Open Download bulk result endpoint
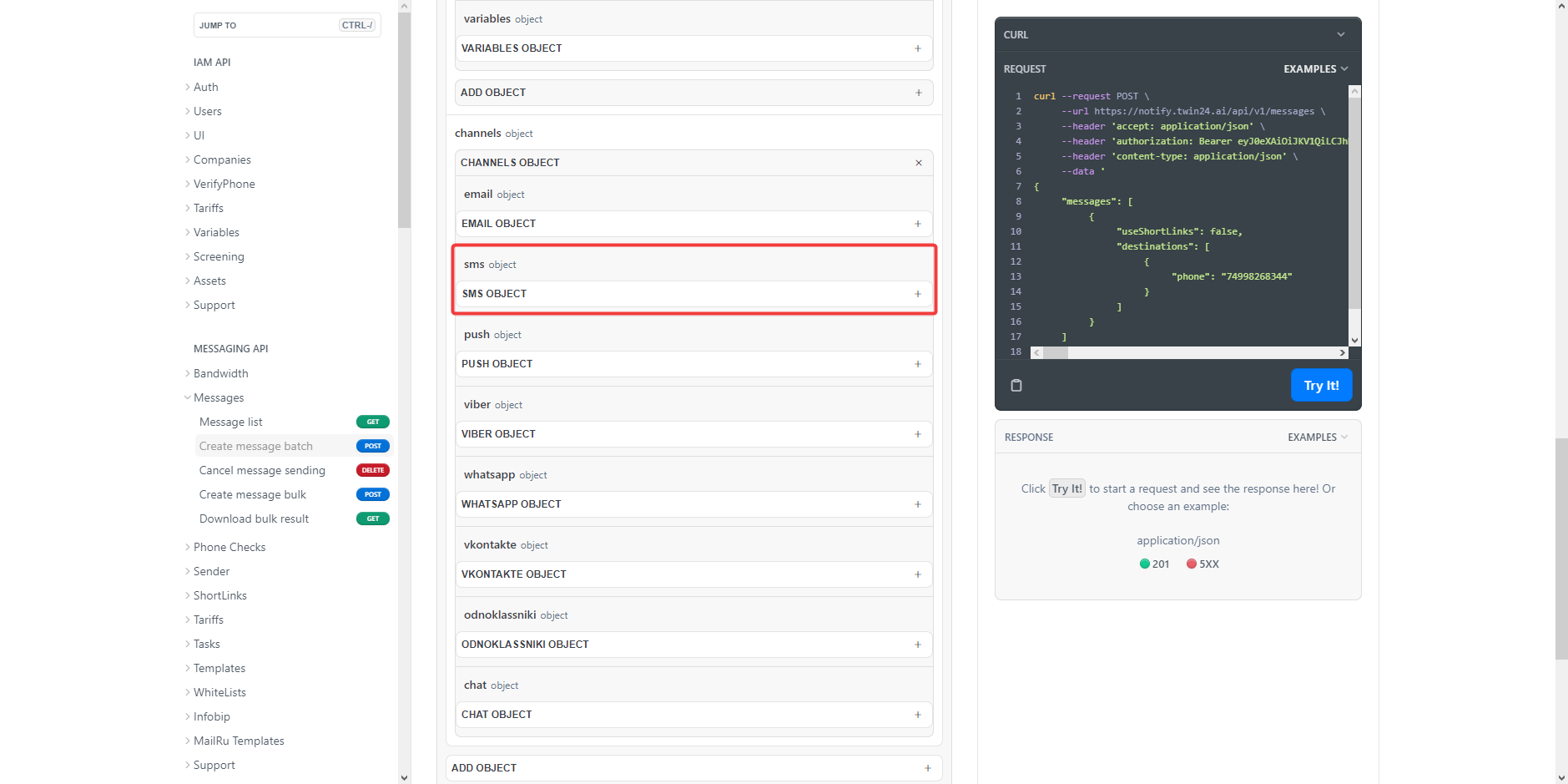This screenshot has width=1568, height=784. (x=294, y=518)
